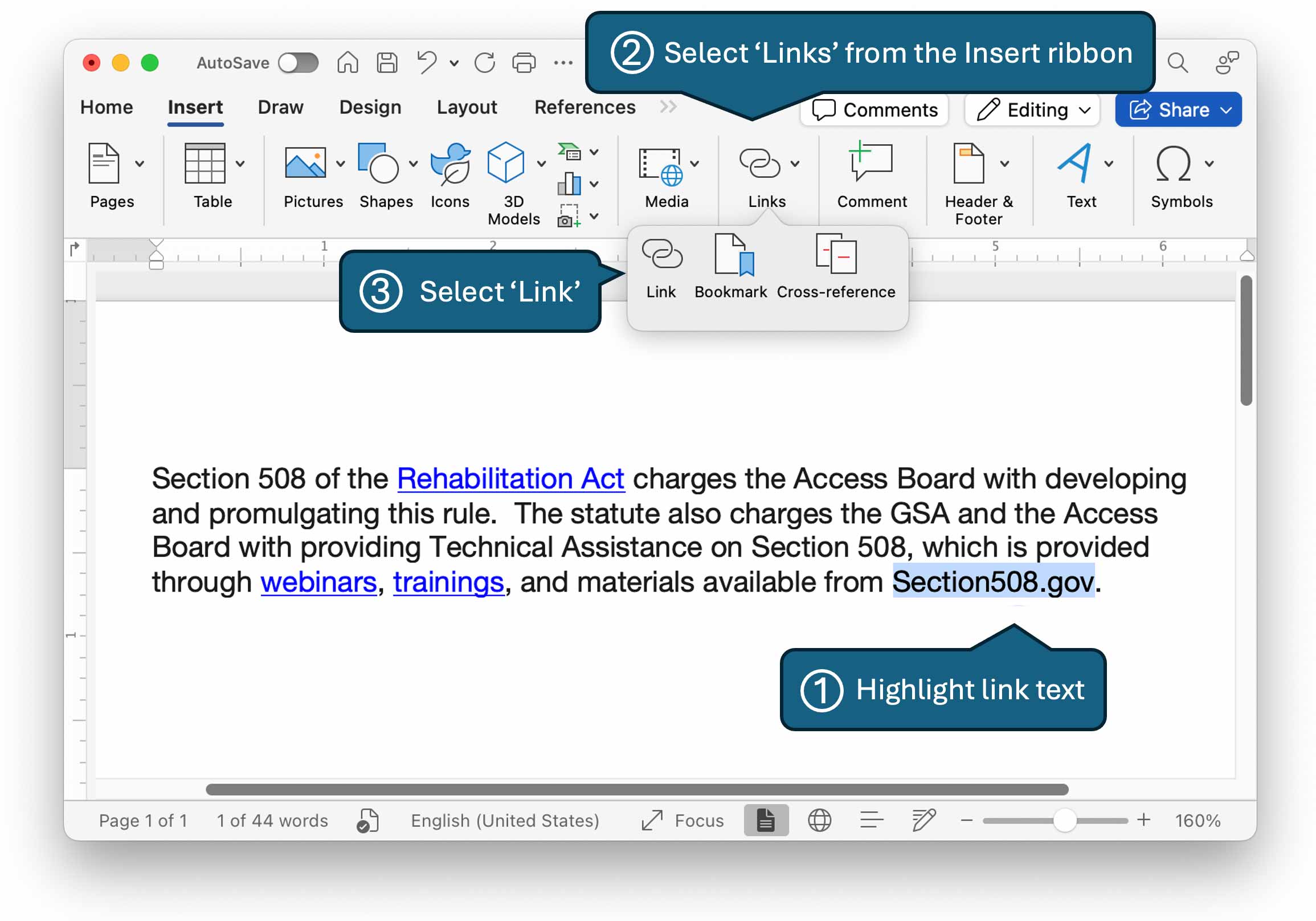Screen dimensions: 1316x921
Task: Switch to the Home tab
Action: point(107,107)
